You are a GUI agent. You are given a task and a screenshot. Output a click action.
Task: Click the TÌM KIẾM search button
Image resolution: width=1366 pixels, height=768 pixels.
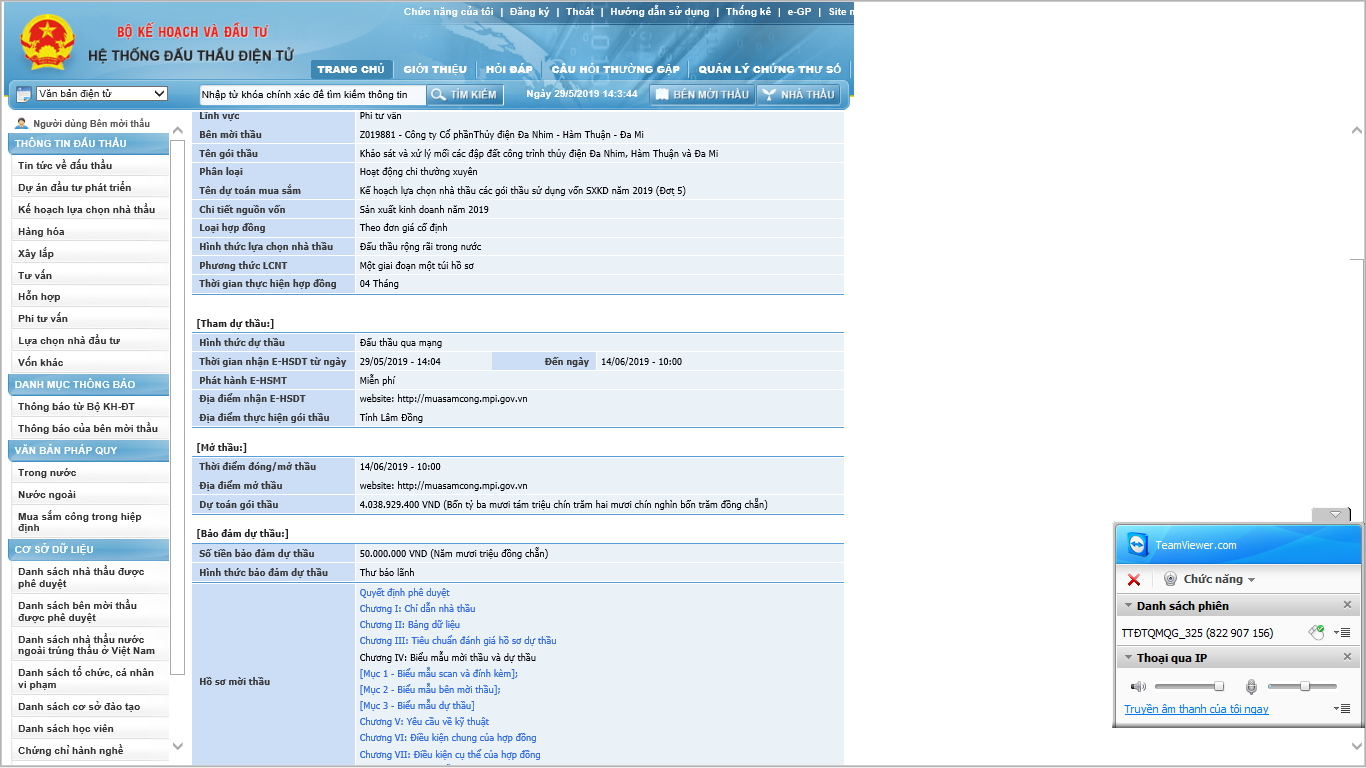[463, 94]
